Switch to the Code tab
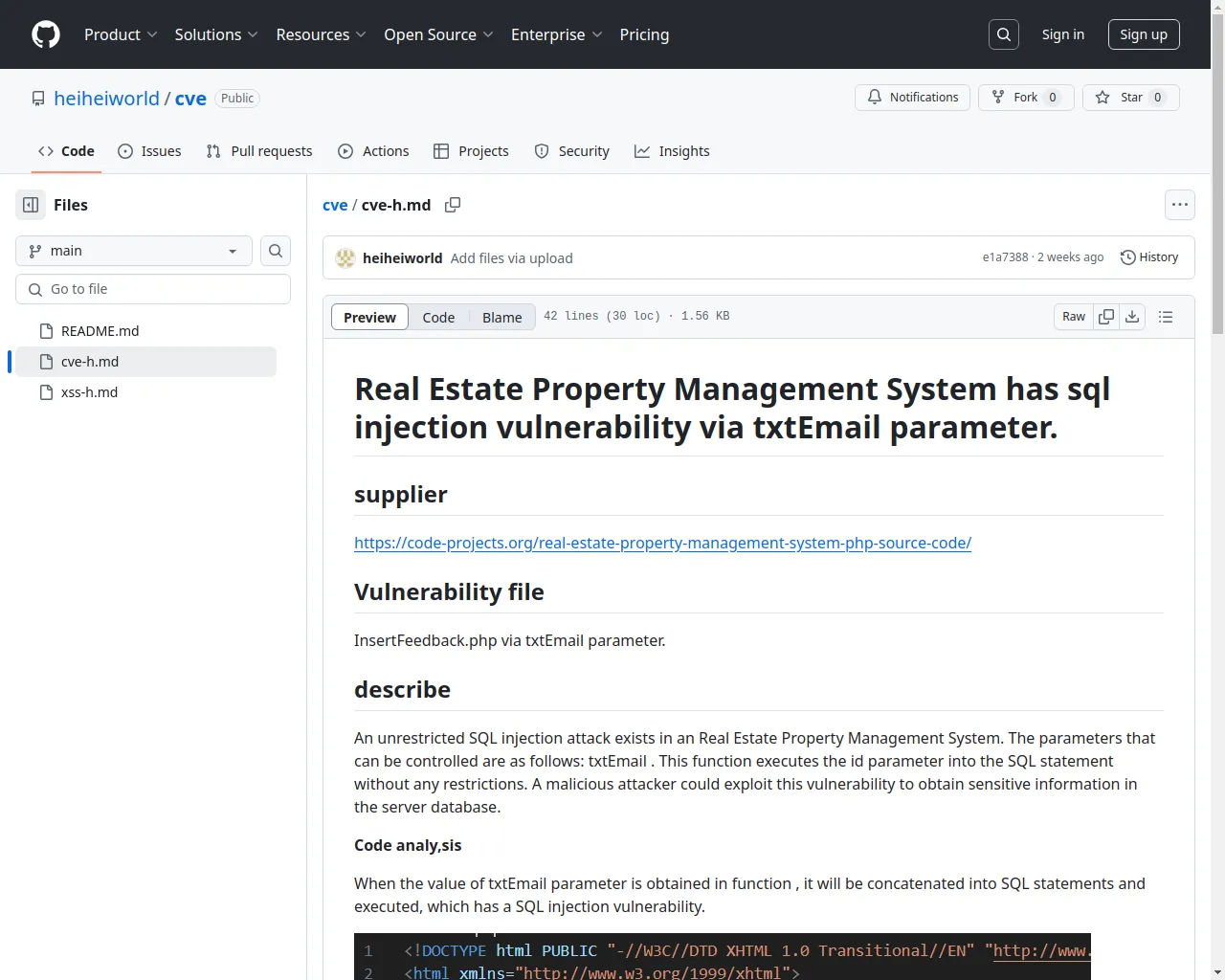 click(66, 151)
